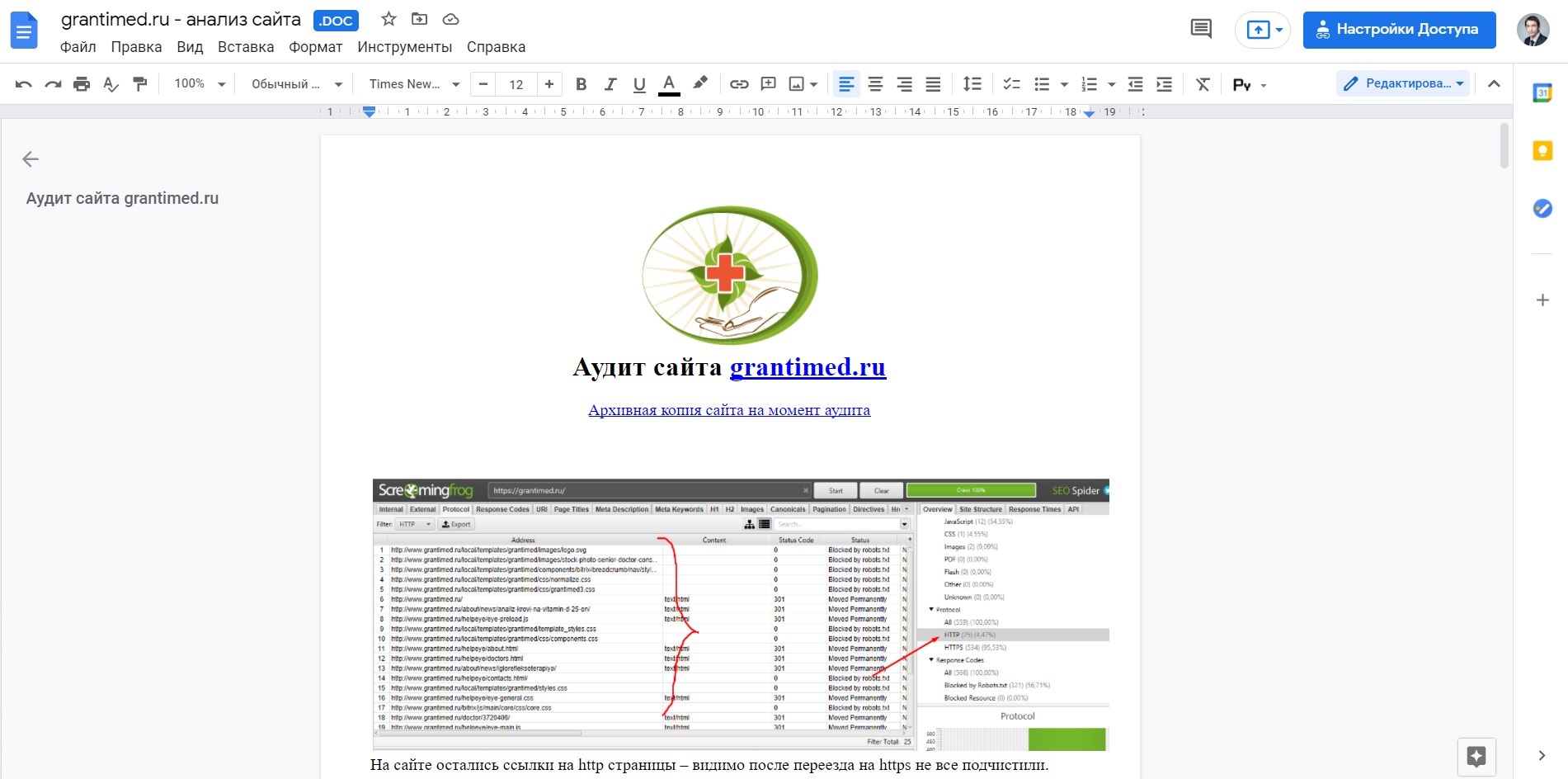Open Google Keep panel in sidebar
This screenshot has width=1568, height=779.
click(1542, 150)
